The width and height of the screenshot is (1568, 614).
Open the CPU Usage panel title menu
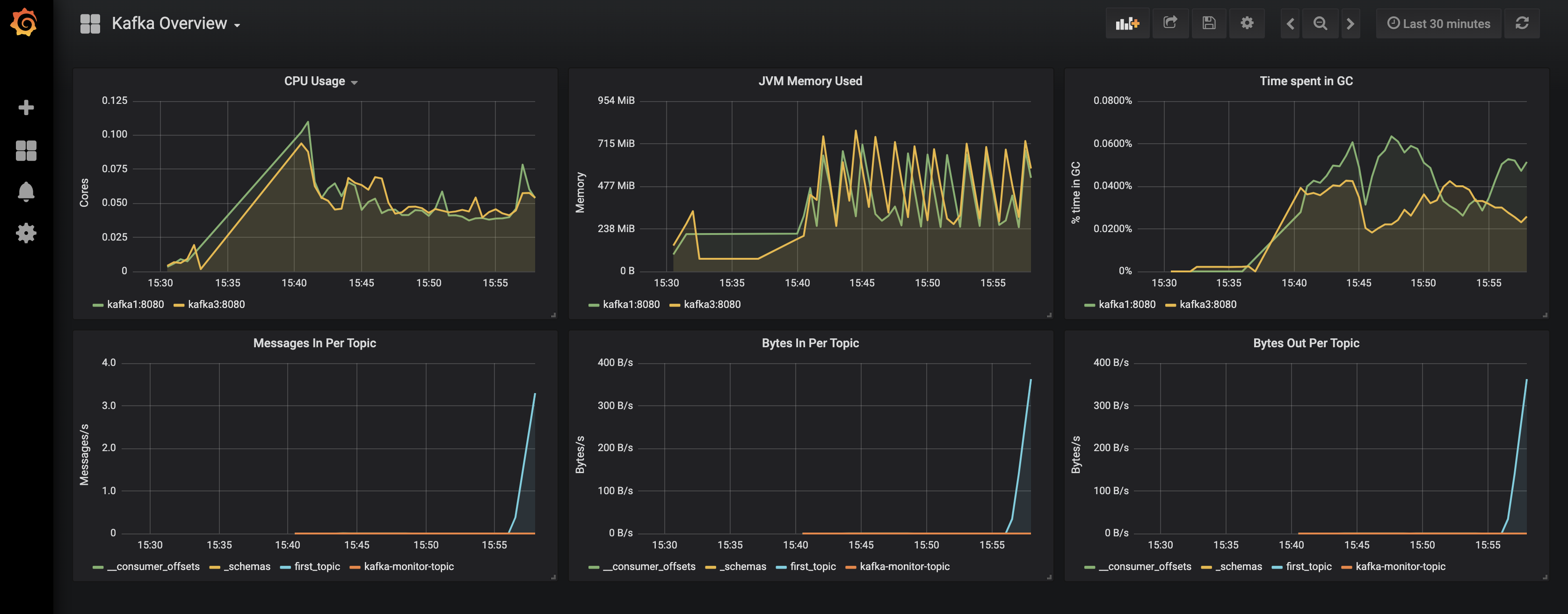click(x=321, y=81)
